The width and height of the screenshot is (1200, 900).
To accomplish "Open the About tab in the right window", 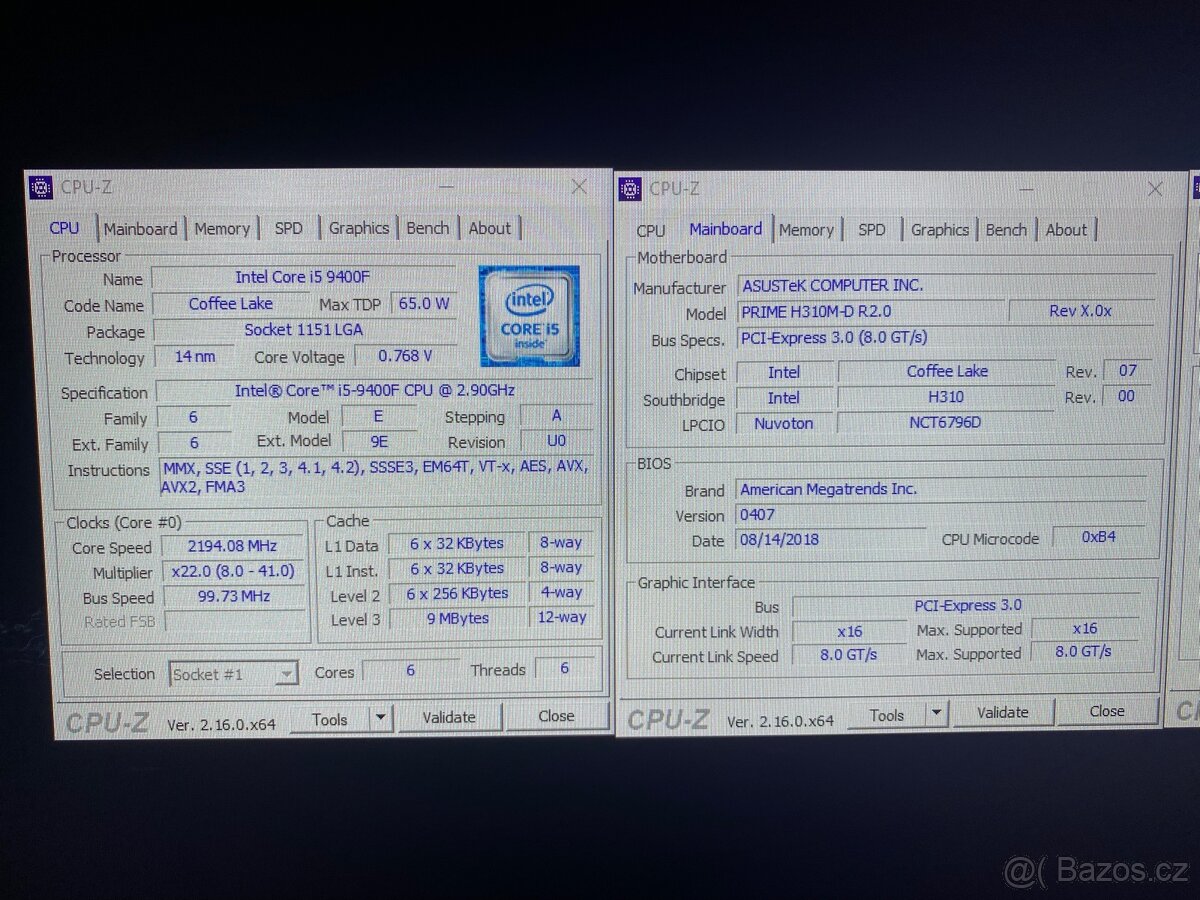I will pyautogui.click(x=1066, y=230).
